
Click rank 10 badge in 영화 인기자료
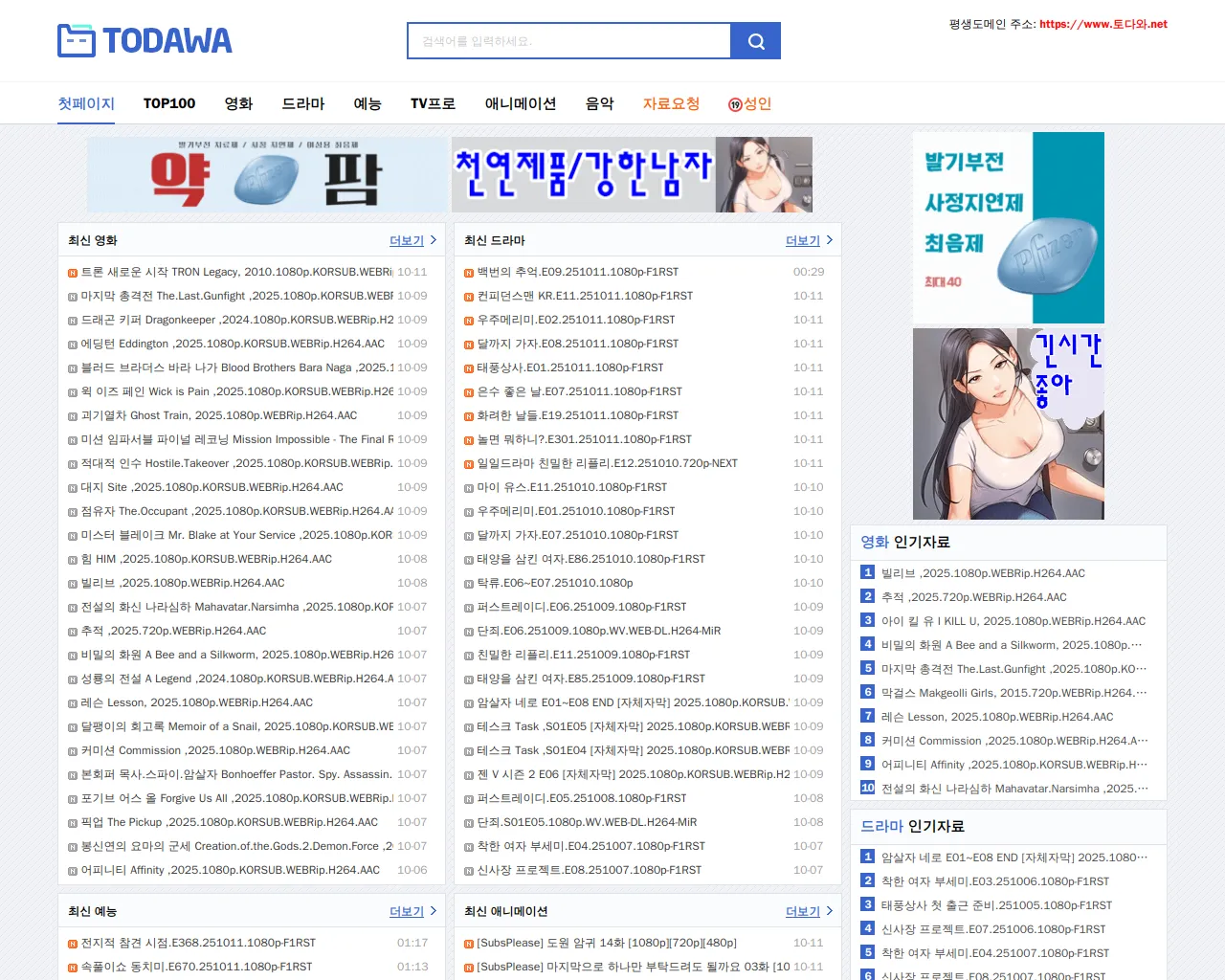(x=867, y=788)
